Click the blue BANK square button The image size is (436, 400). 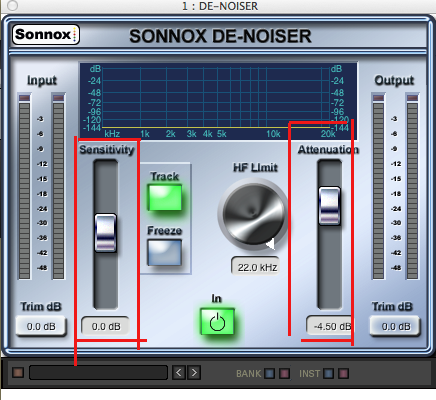[269, 373]
